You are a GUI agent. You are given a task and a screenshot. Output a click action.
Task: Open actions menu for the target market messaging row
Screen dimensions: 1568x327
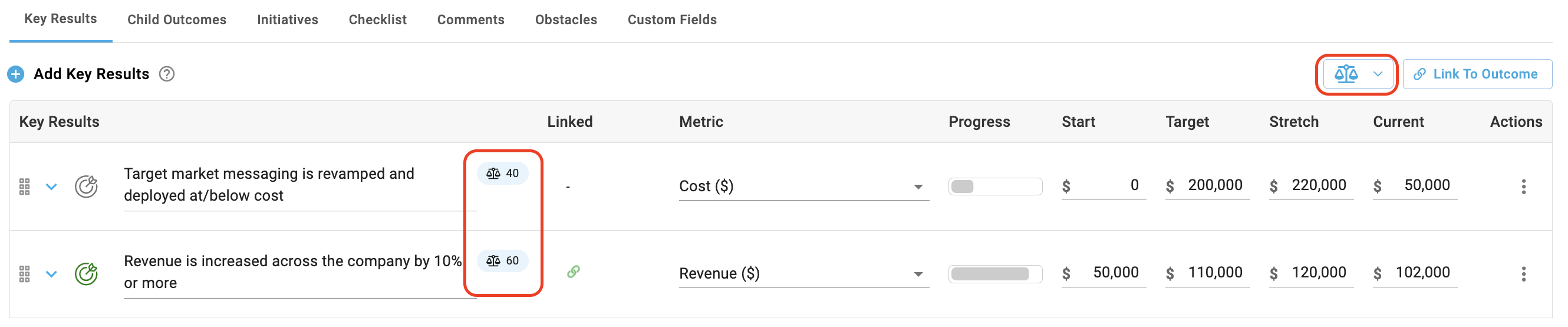[x=1523, y=187]
